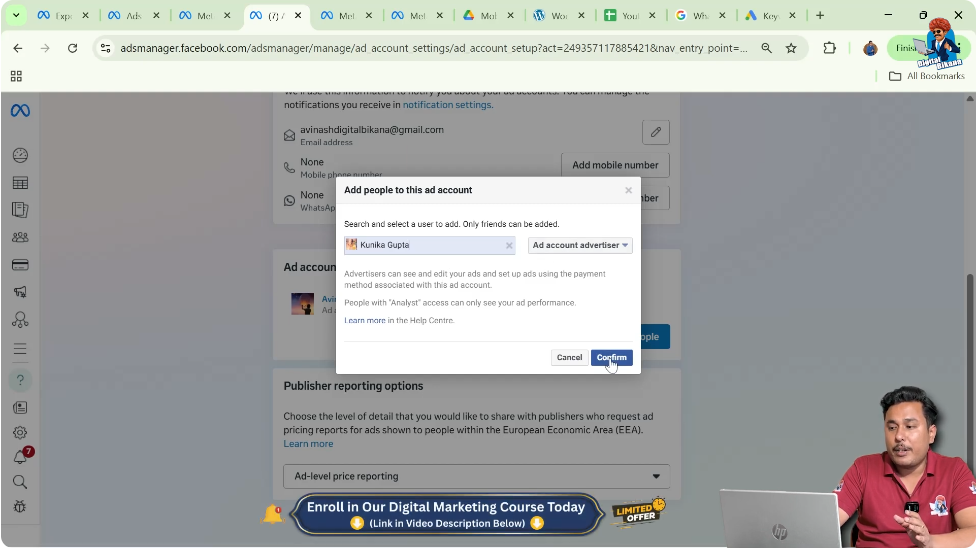Click the browser Back arrow

click(x=17, y=48)
